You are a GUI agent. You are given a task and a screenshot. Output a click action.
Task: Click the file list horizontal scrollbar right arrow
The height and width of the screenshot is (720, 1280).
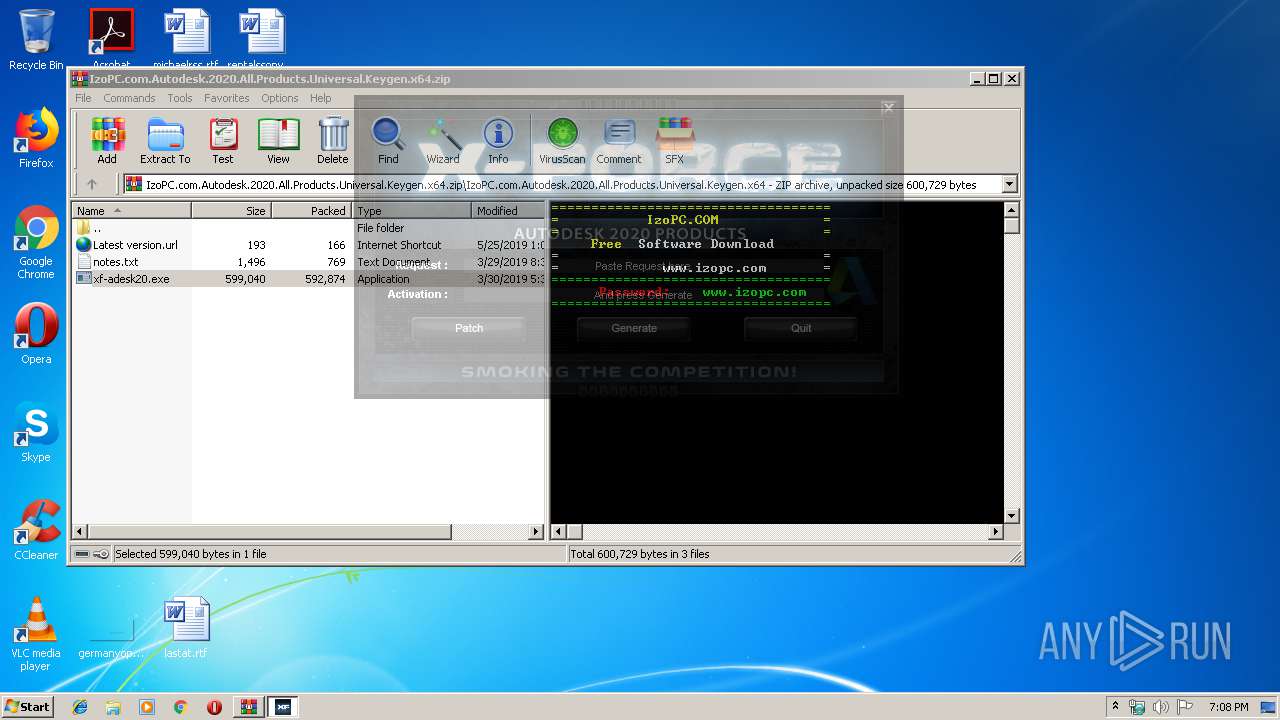tap(536, 532)
